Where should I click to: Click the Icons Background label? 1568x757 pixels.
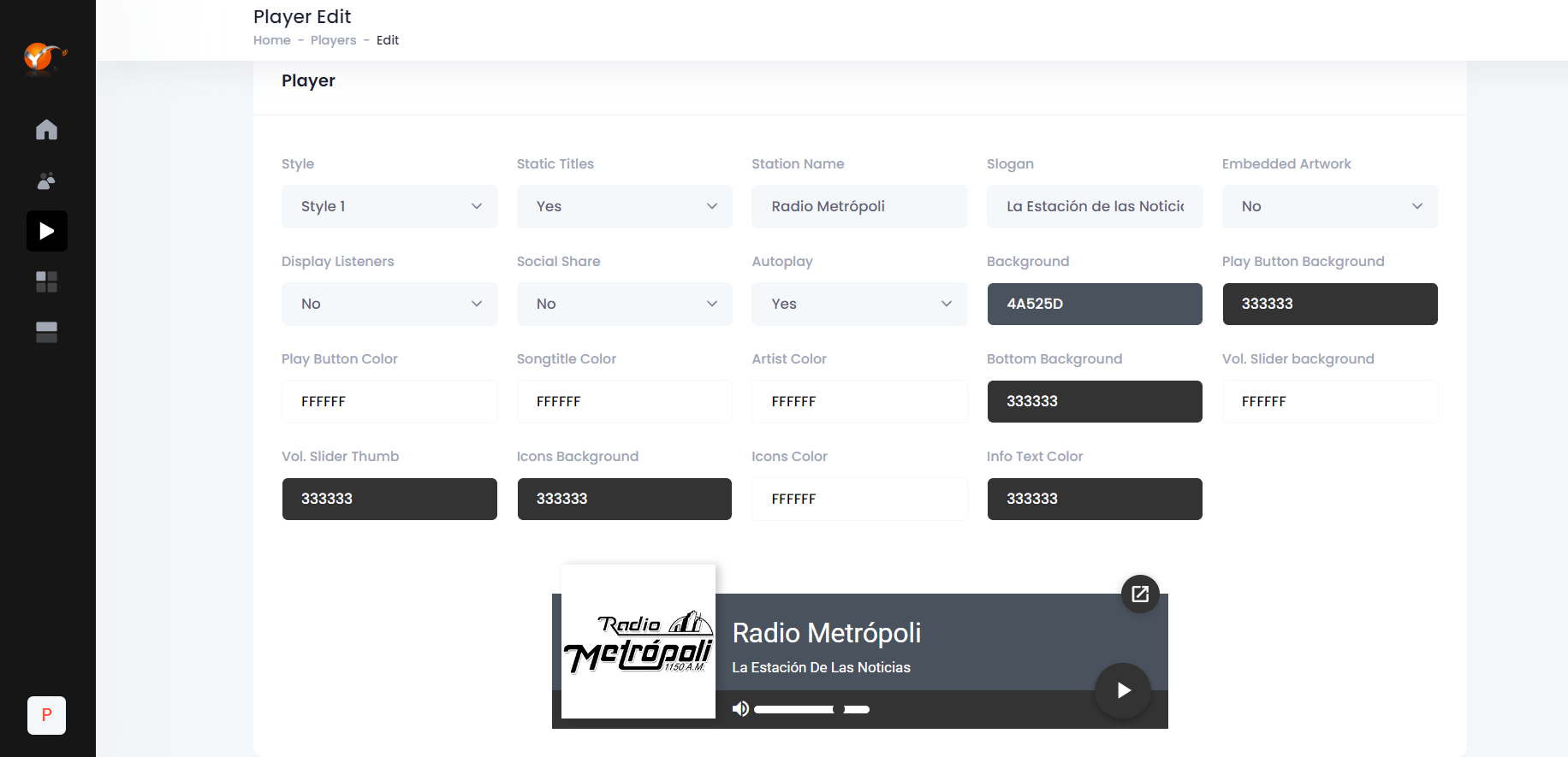click(x=578, y=456)
